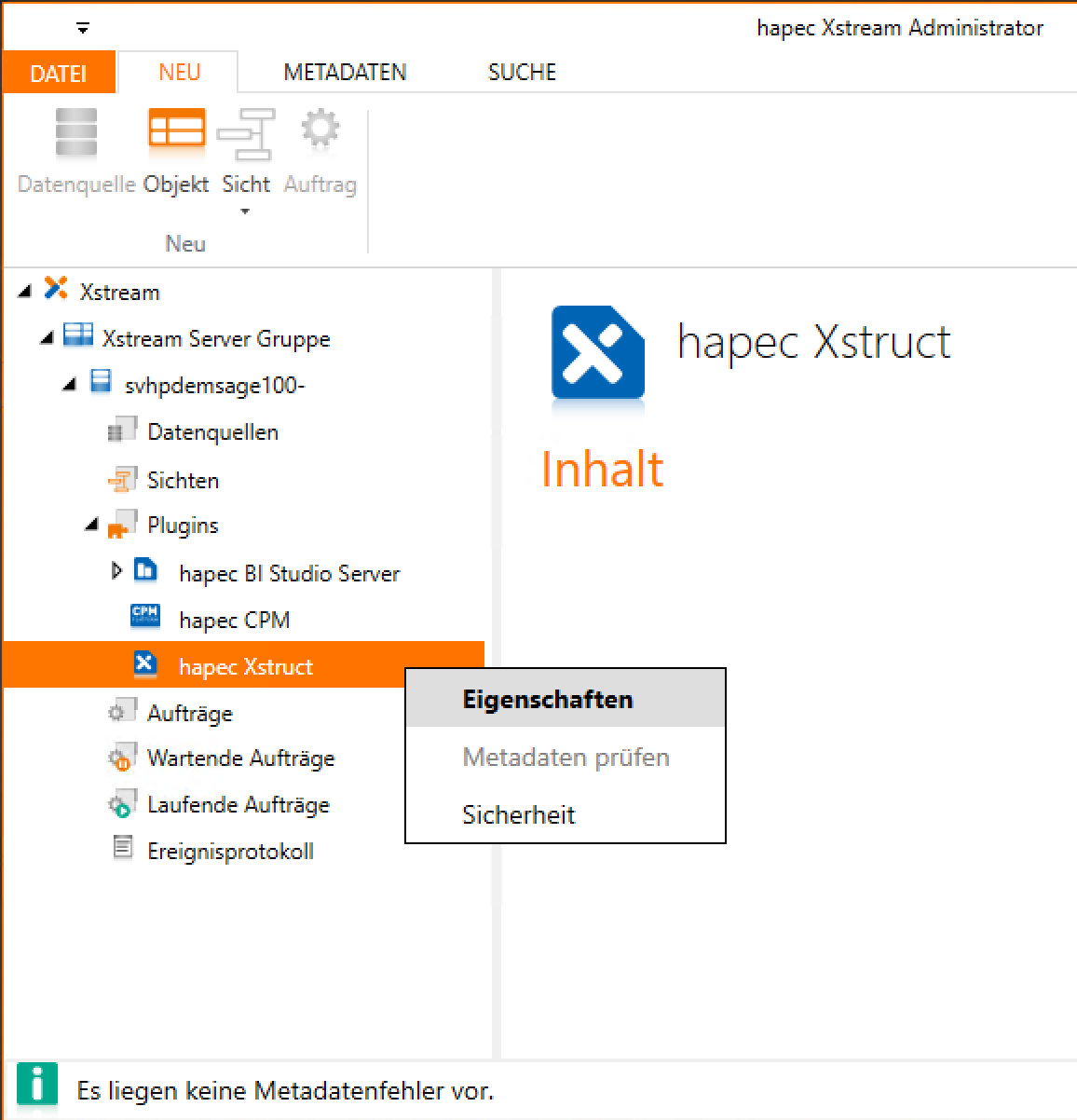
Task: Expand the hapec BI Studio Server node
Action: click(116, 570)
